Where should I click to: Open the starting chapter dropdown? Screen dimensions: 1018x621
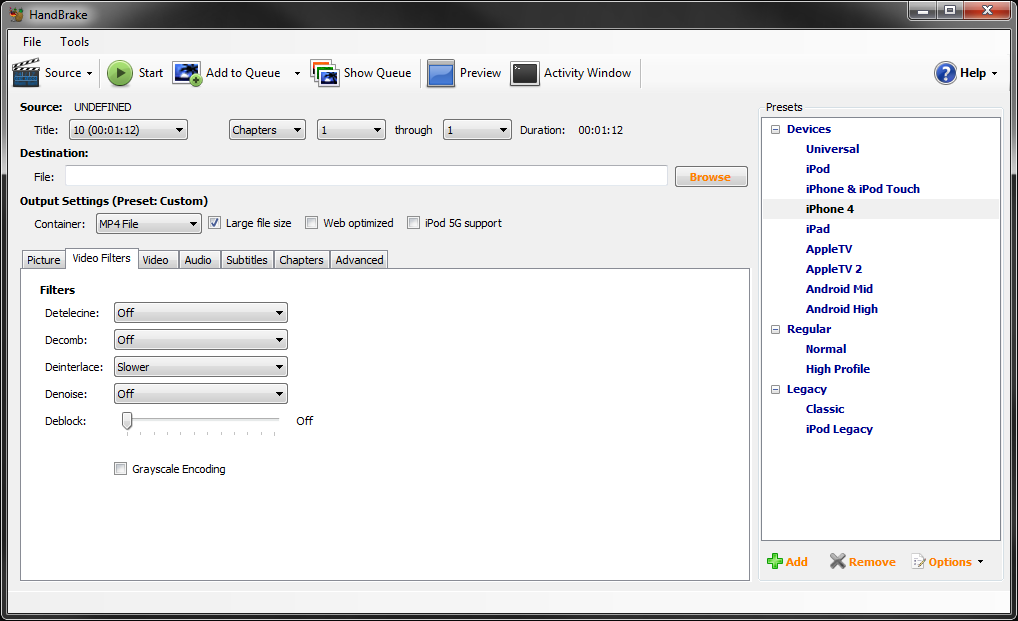pyautogui.click(x=351, y=130)
